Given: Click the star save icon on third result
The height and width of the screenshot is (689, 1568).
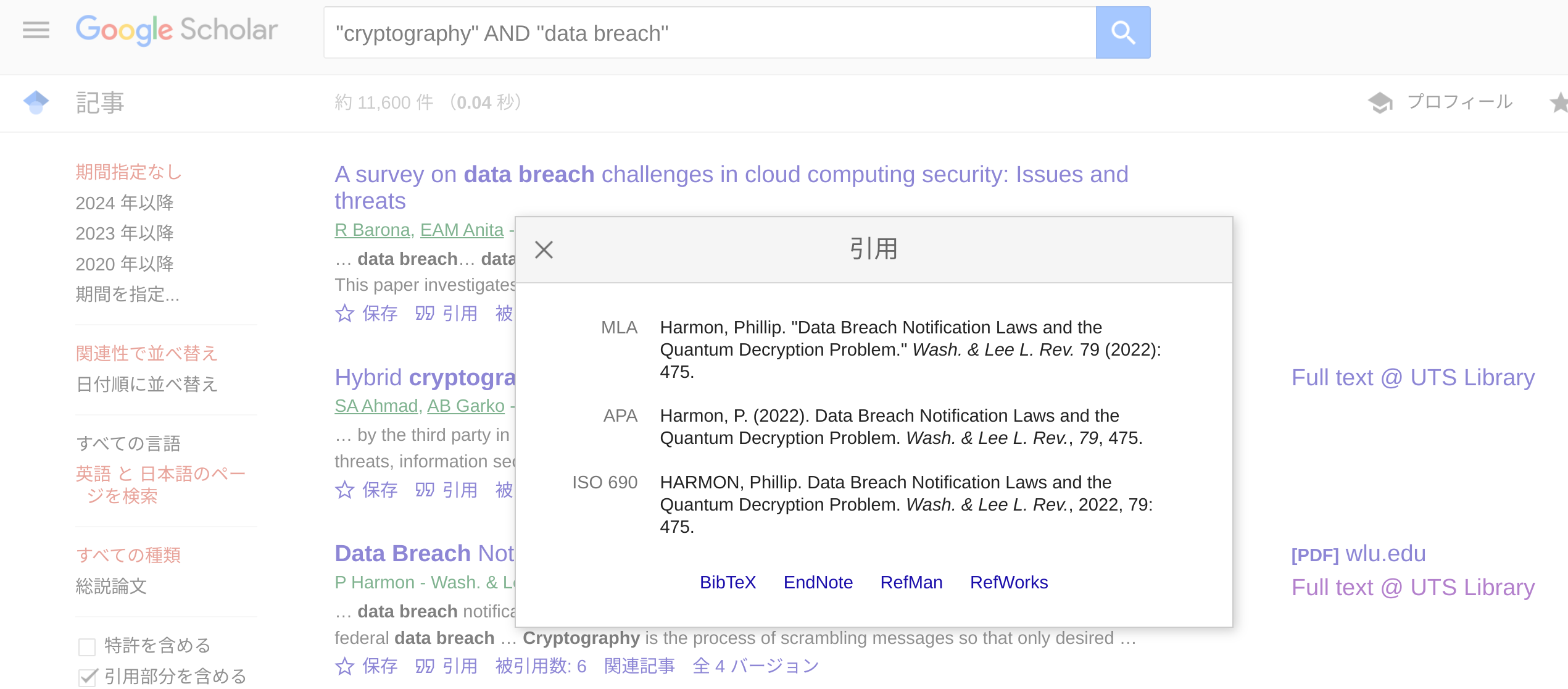Looking at the screenshot, I should [x=344, y=666].
